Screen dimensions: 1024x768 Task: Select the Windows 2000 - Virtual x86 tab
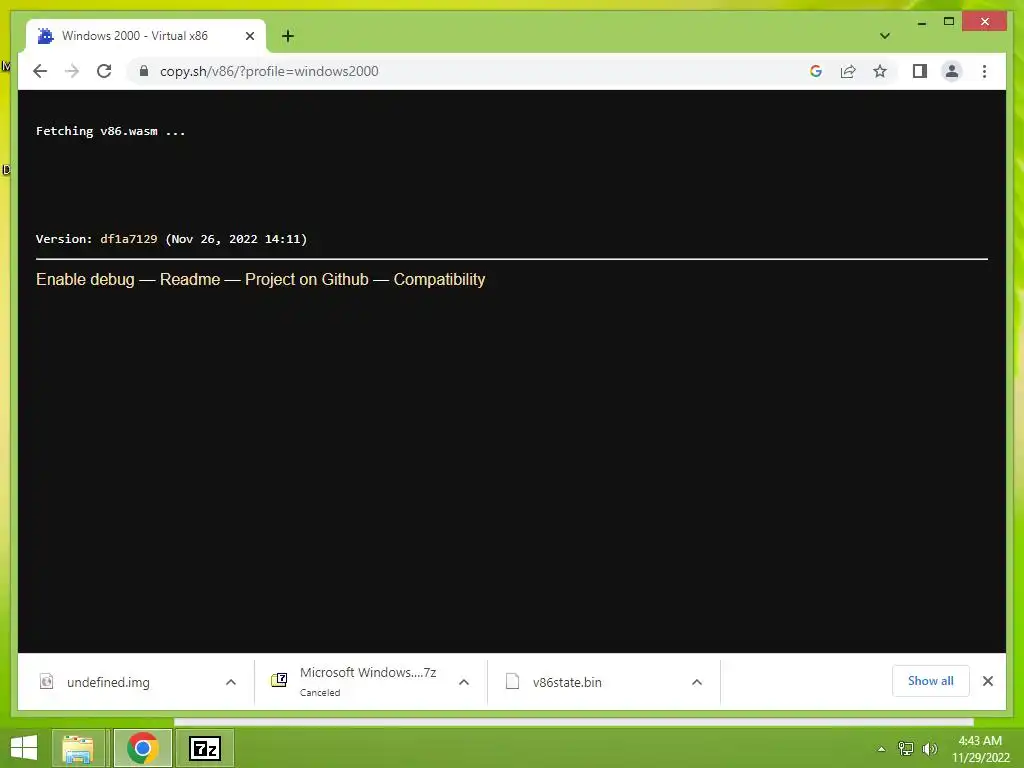[x=146, y=36]
